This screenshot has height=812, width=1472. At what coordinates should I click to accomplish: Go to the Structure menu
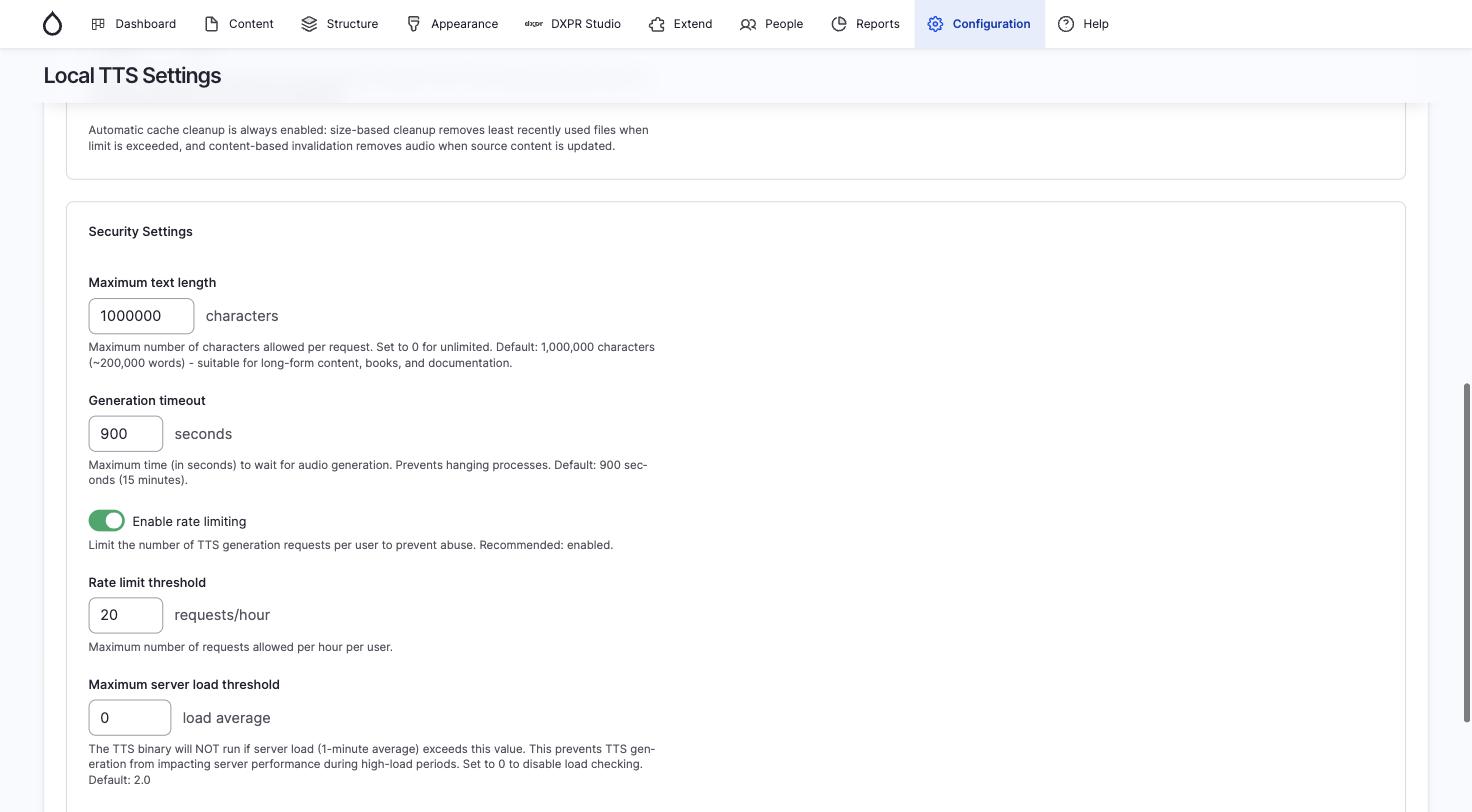click(x=340, y=24)
